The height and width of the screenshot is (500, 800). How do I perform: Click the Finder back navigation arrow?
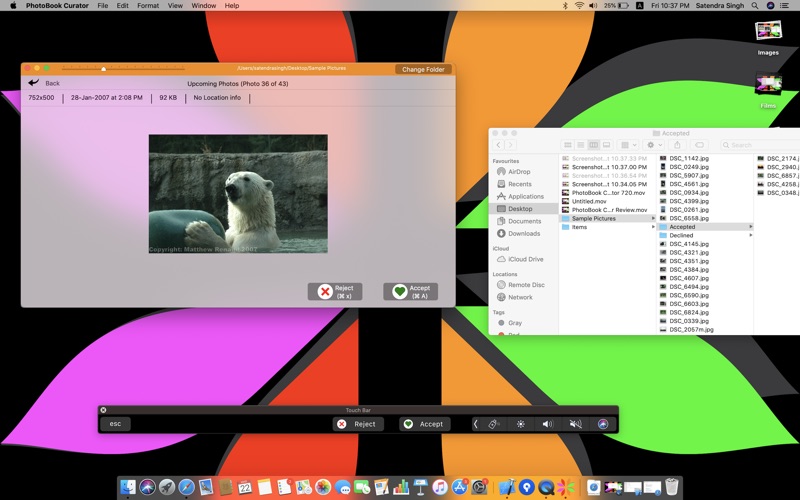498,145
